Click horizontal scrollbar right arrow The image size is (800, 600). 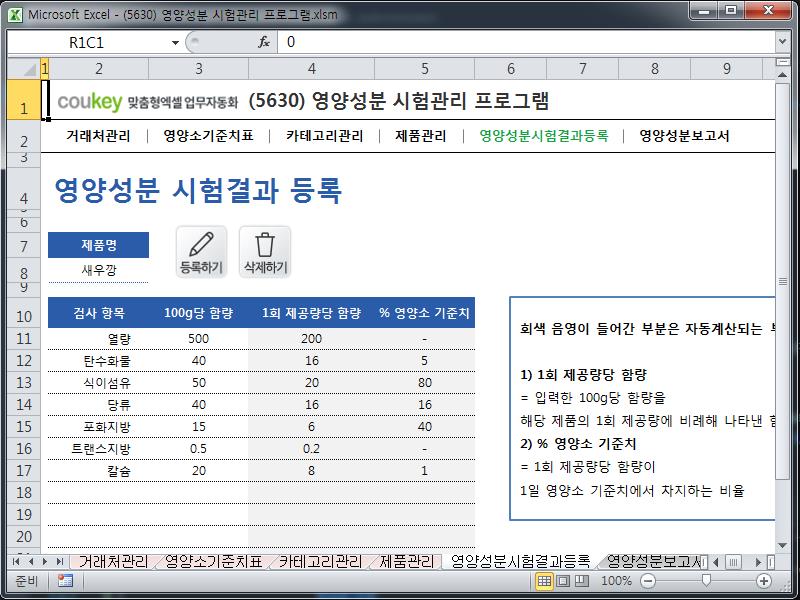tap(759, 562)
